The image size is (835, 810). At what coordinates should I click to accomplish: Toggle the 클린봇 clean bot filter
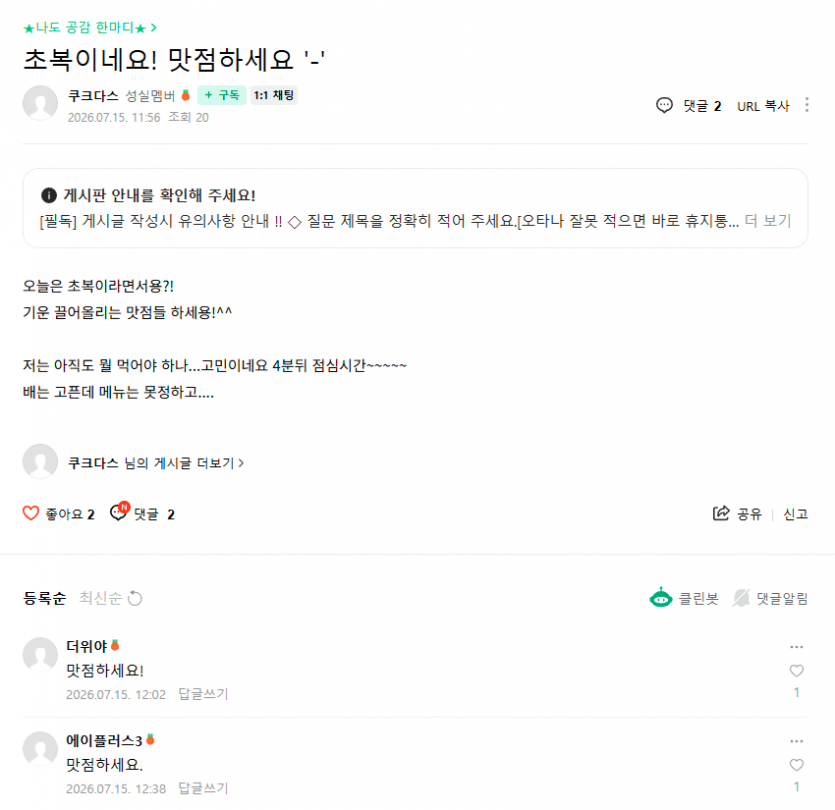pos(684,598)
